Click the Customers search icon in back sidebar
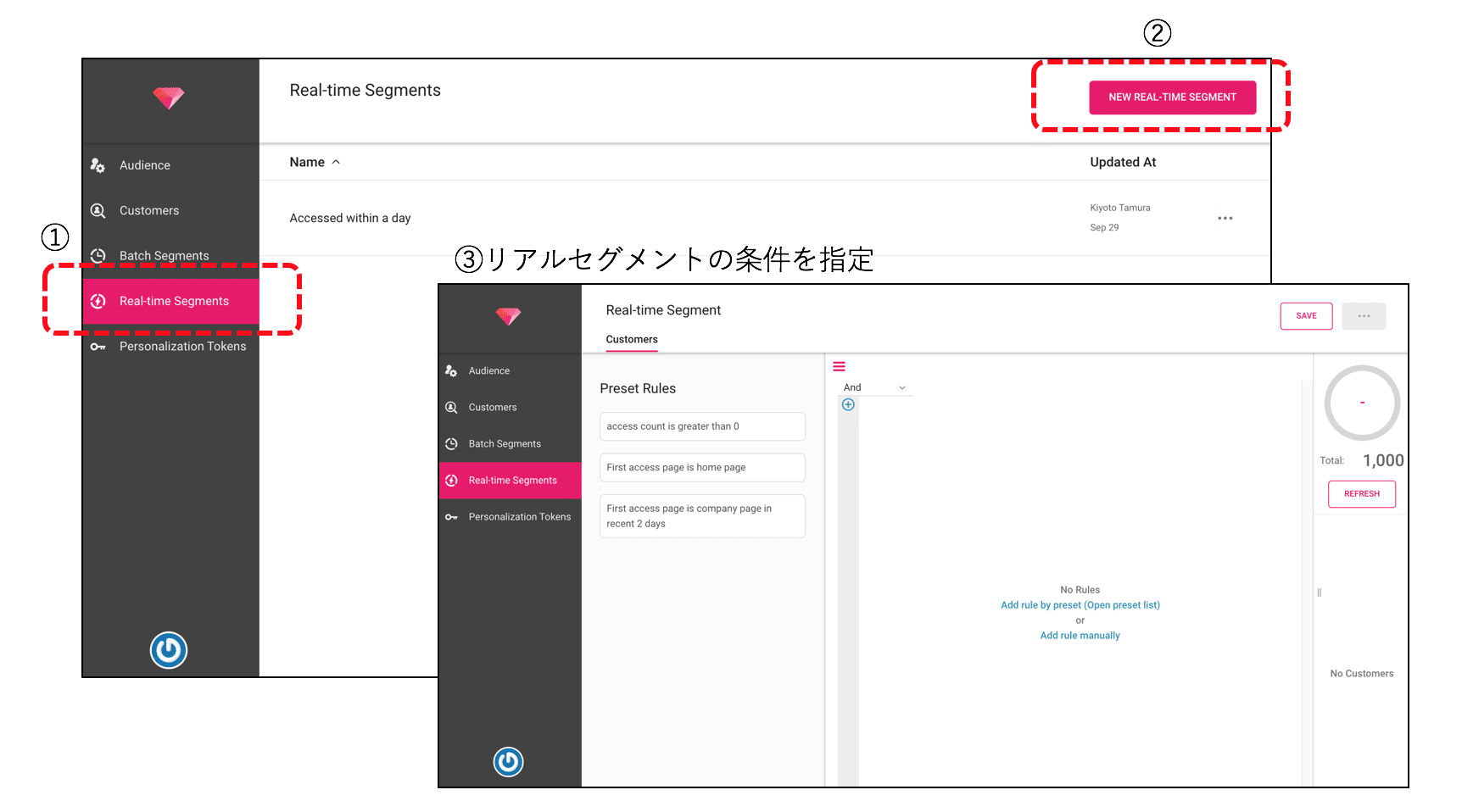Screen dimensions: 1462x812 coord(98,210)
